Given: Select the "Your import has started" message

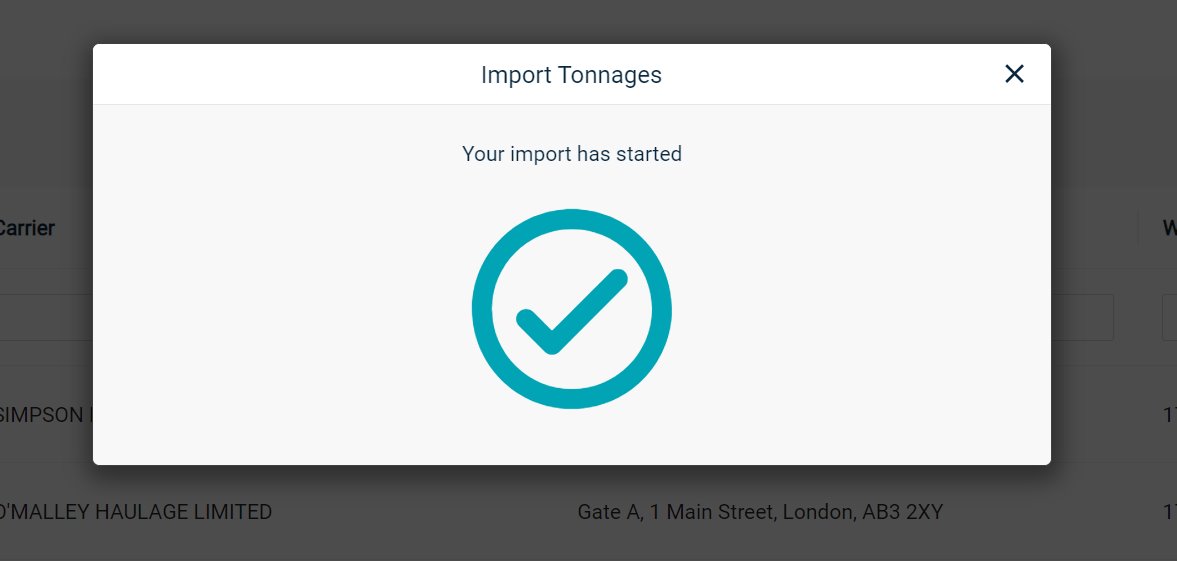Looking at the screenshot, I should click(572, 154).
